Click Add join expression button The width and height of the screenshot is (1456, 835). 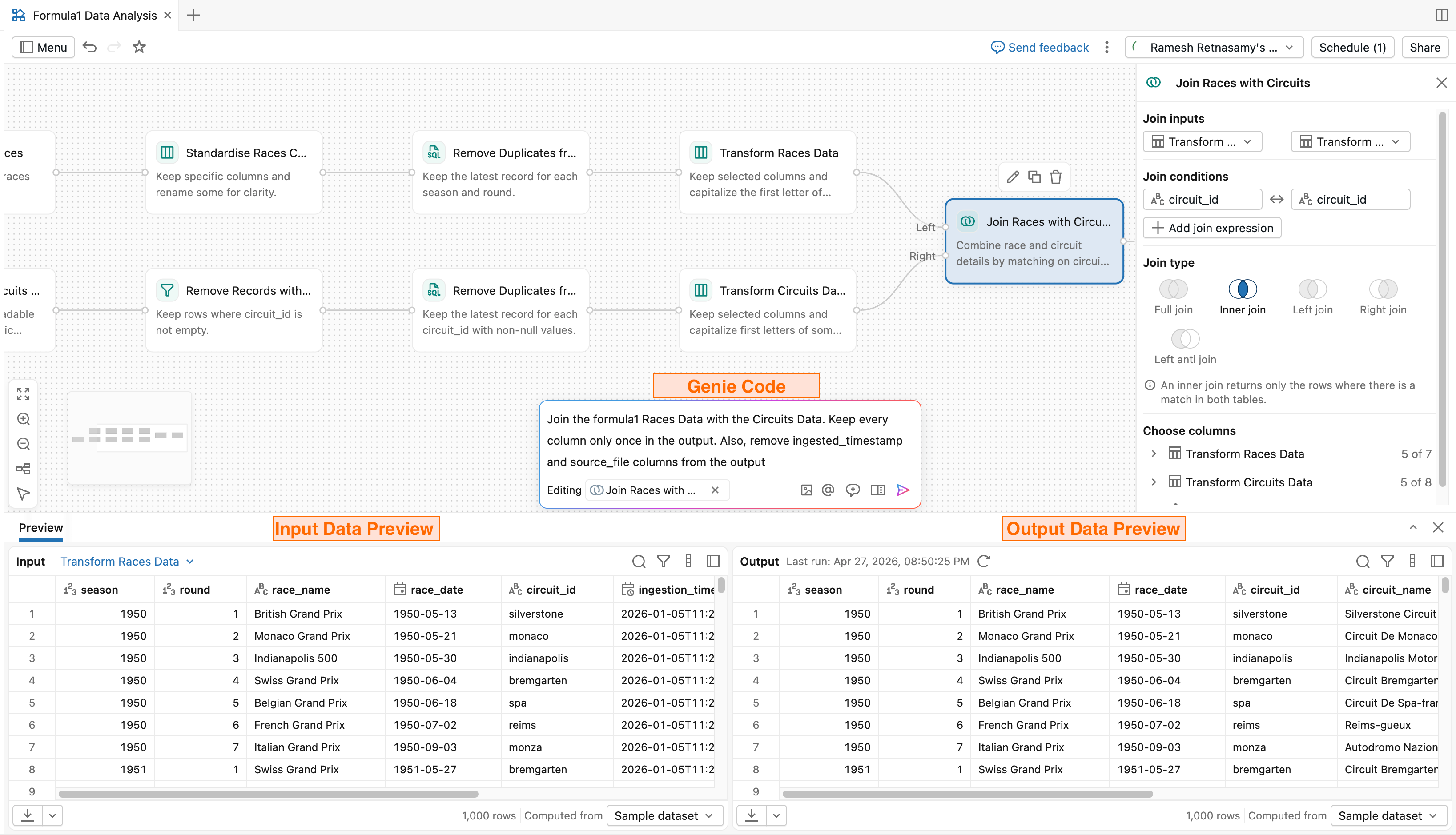coord(1212,228)
